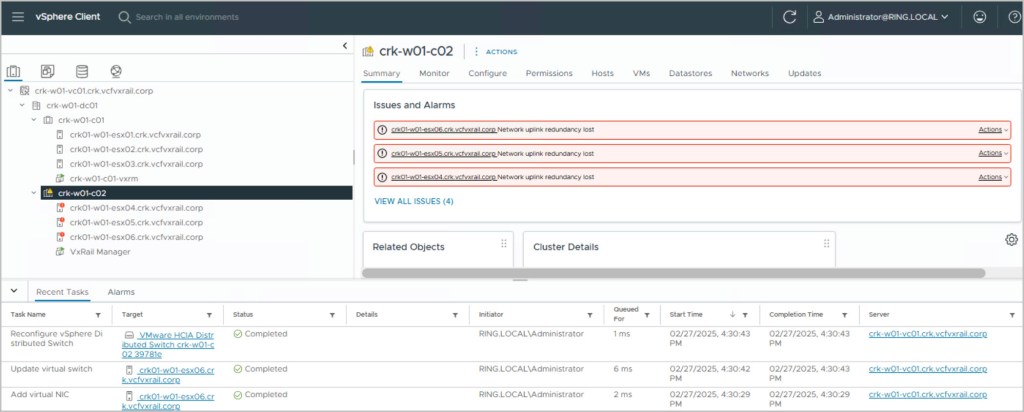Open the hamburger navigation menu
Viewport: 1024px width, 412px height.
tap(18, 17)
